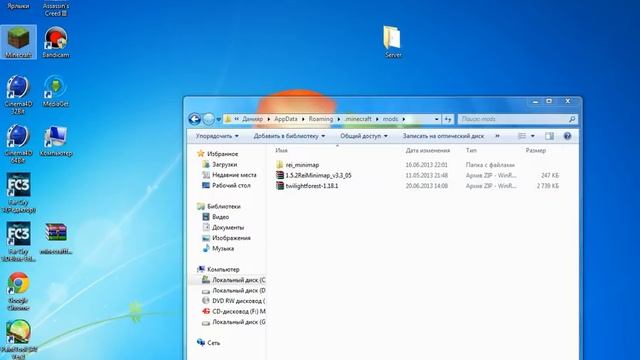Open the Видео library
The image size is (640, 360).
(220, 217)
